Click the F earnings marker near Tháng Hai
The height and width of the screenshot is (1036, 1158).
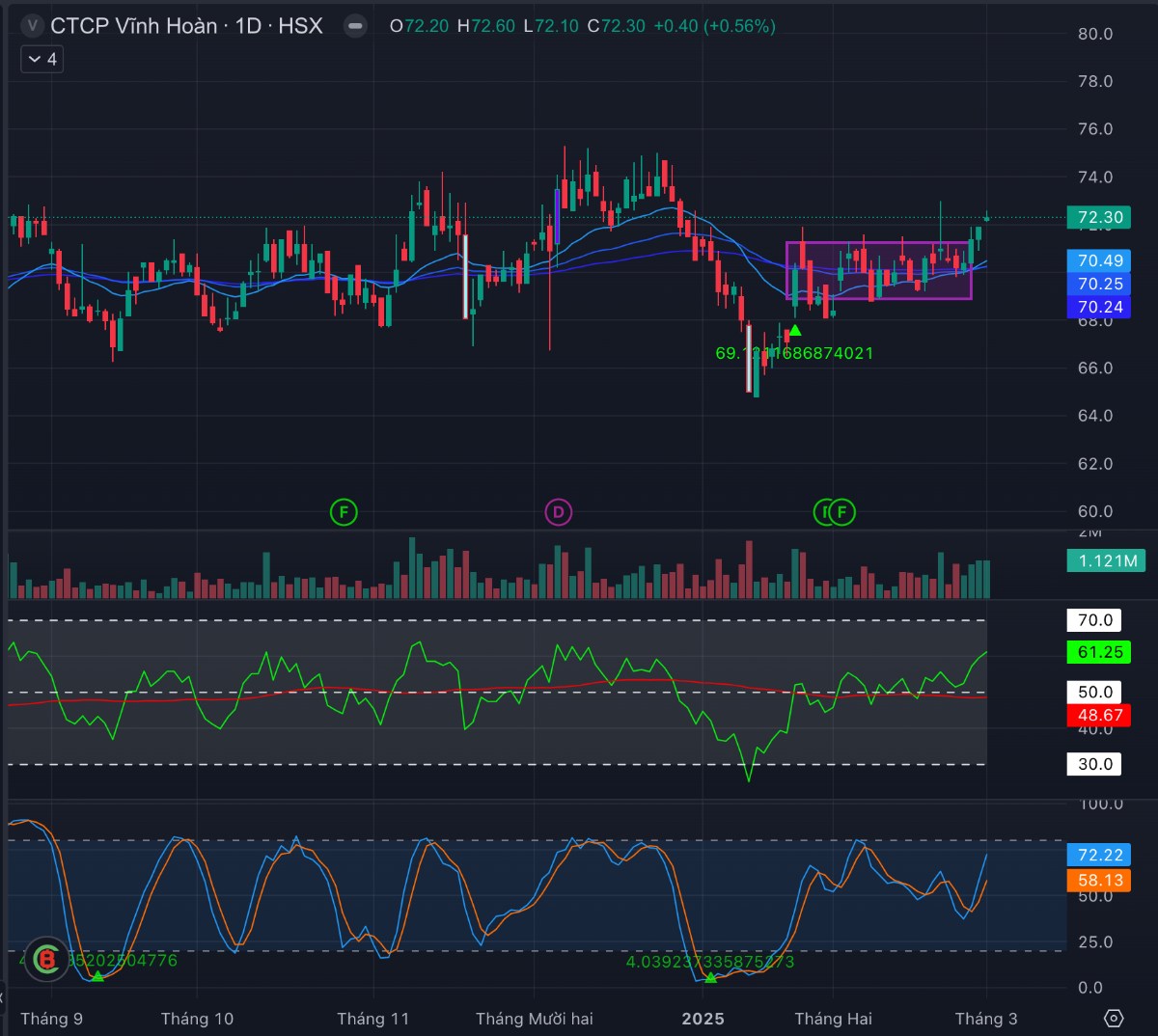[x=842, y=511]
